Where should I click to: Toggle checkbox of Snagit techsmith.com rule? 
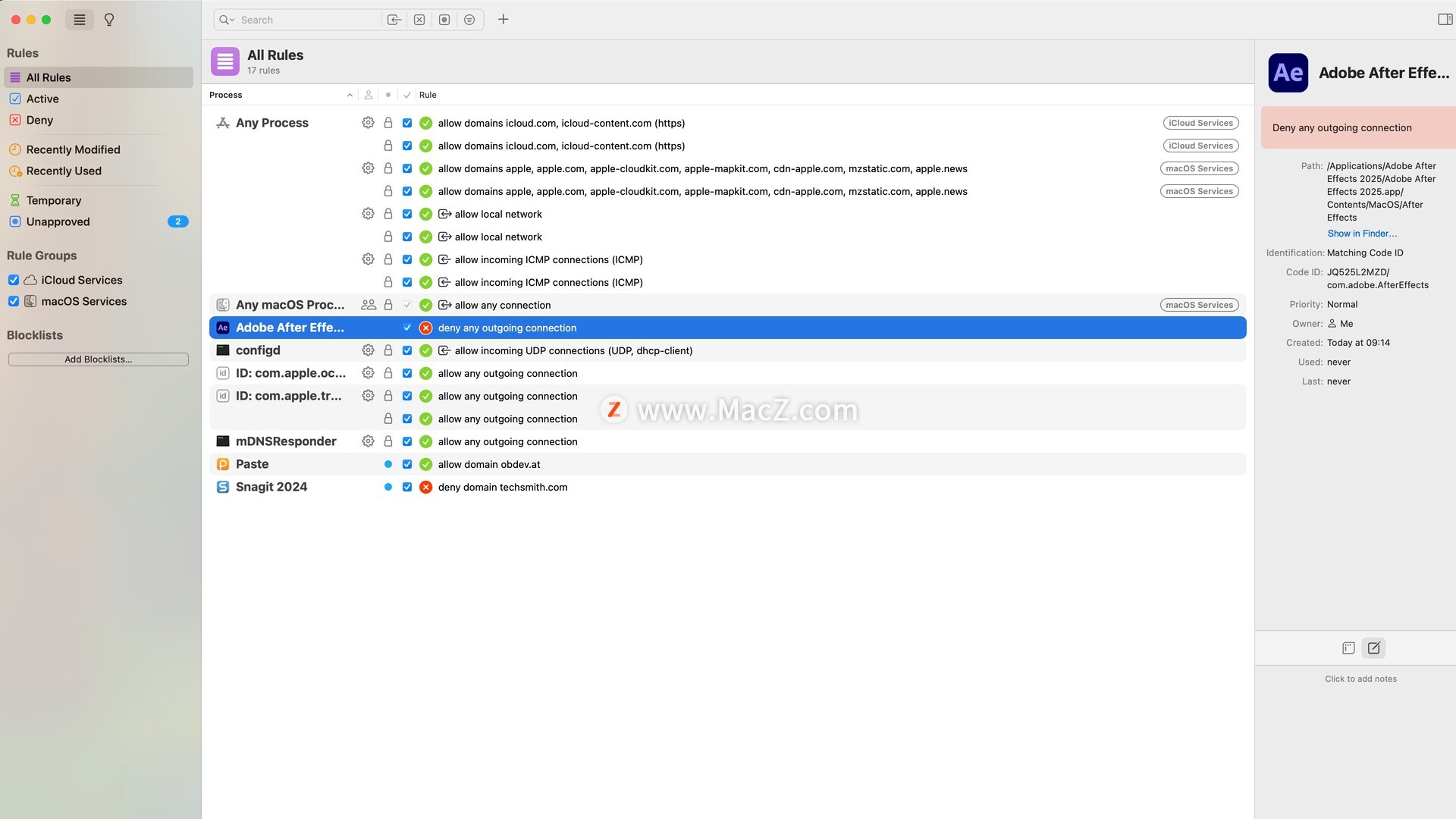tap(407, 487)
